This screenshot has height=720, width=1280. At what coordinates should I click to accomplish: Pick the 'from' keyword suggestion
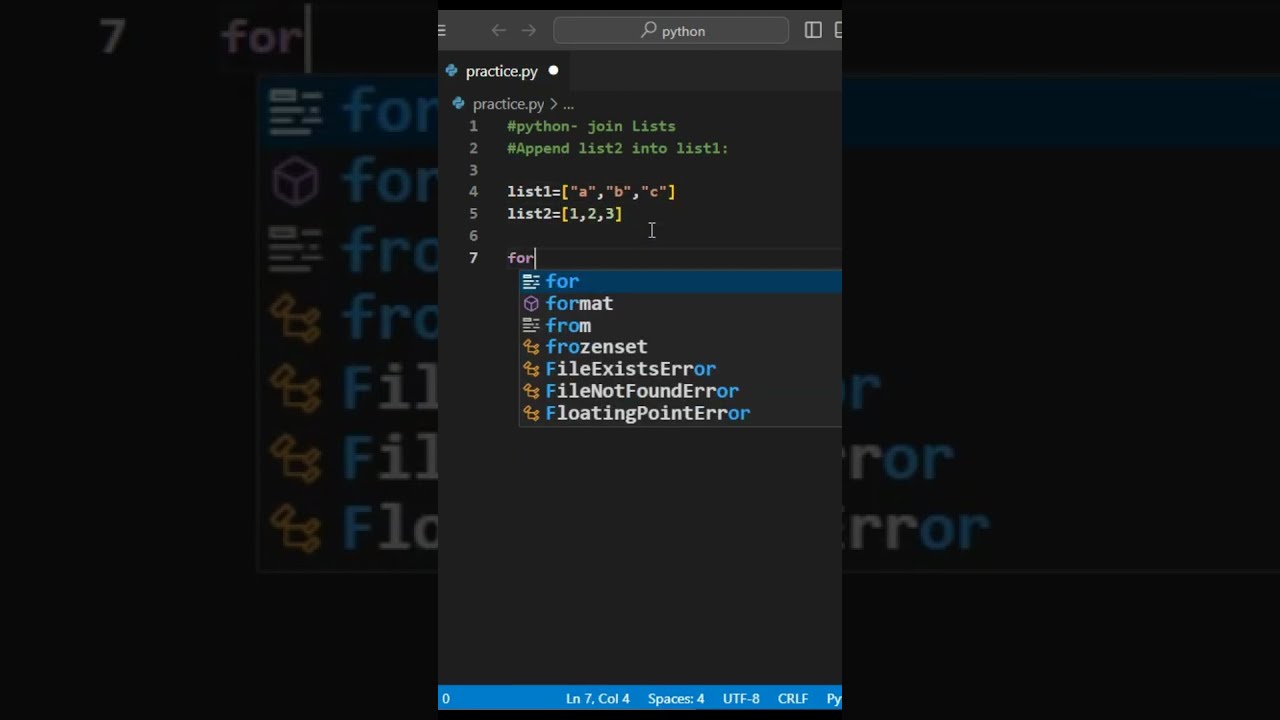click(680, 326)
